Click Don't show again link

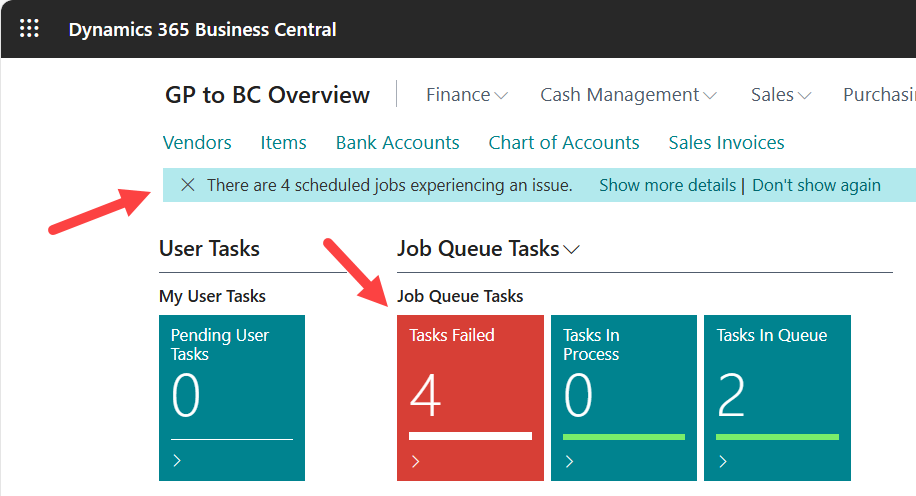[816, 185]
